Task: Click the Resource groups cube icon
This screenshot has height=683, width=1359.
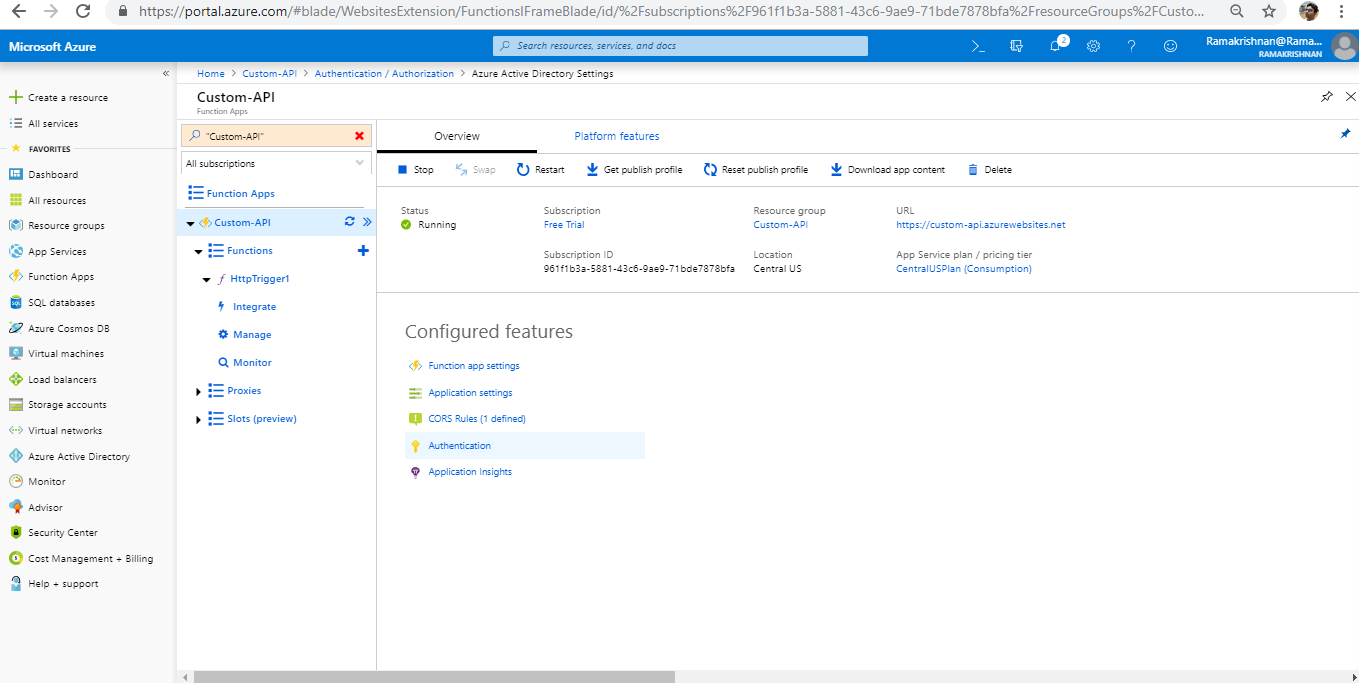Action: tap(16, 225)
